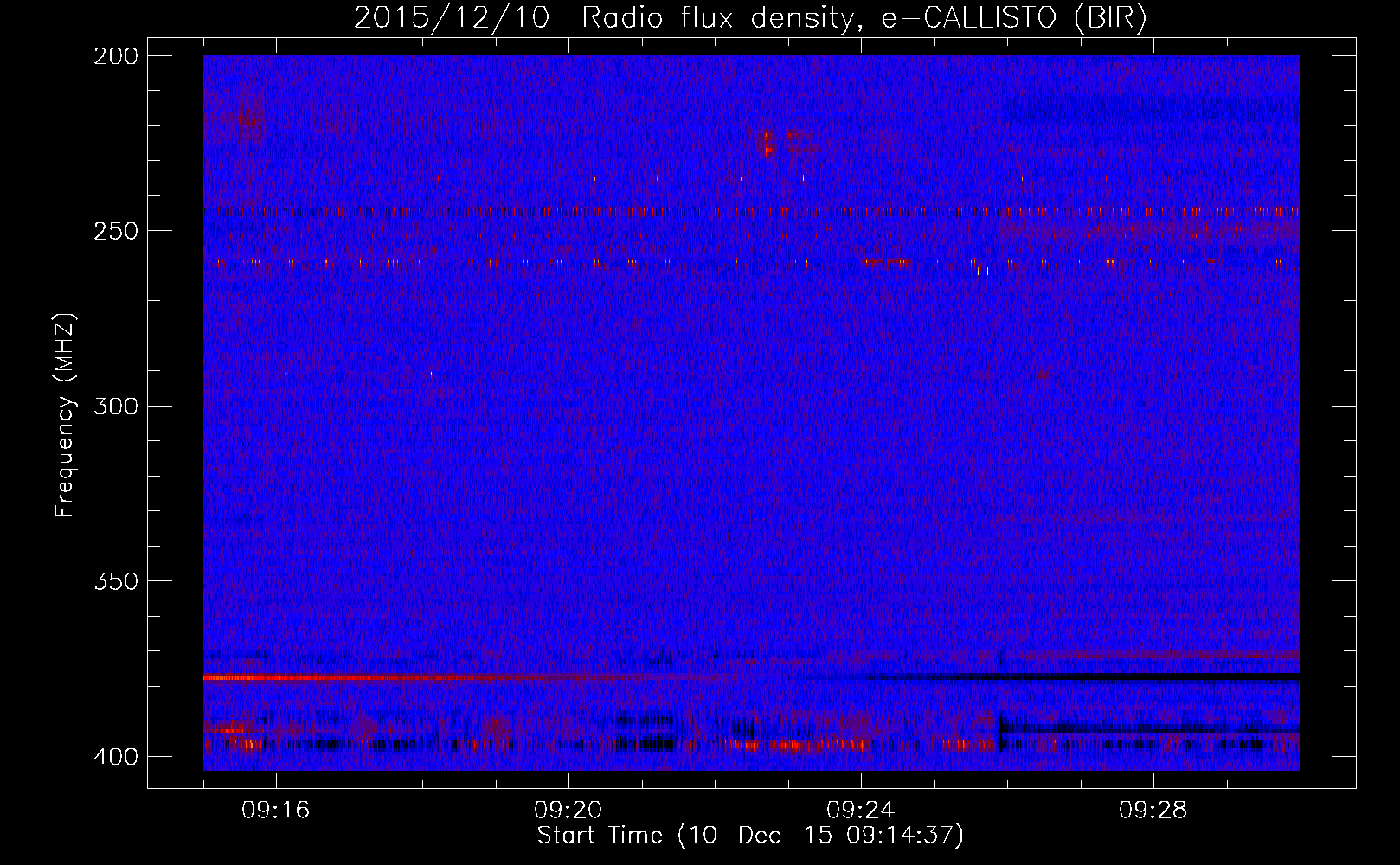Click the date '2015/12/10' in the title
This screenshot has height=865, width=1400.
point(452,18)
